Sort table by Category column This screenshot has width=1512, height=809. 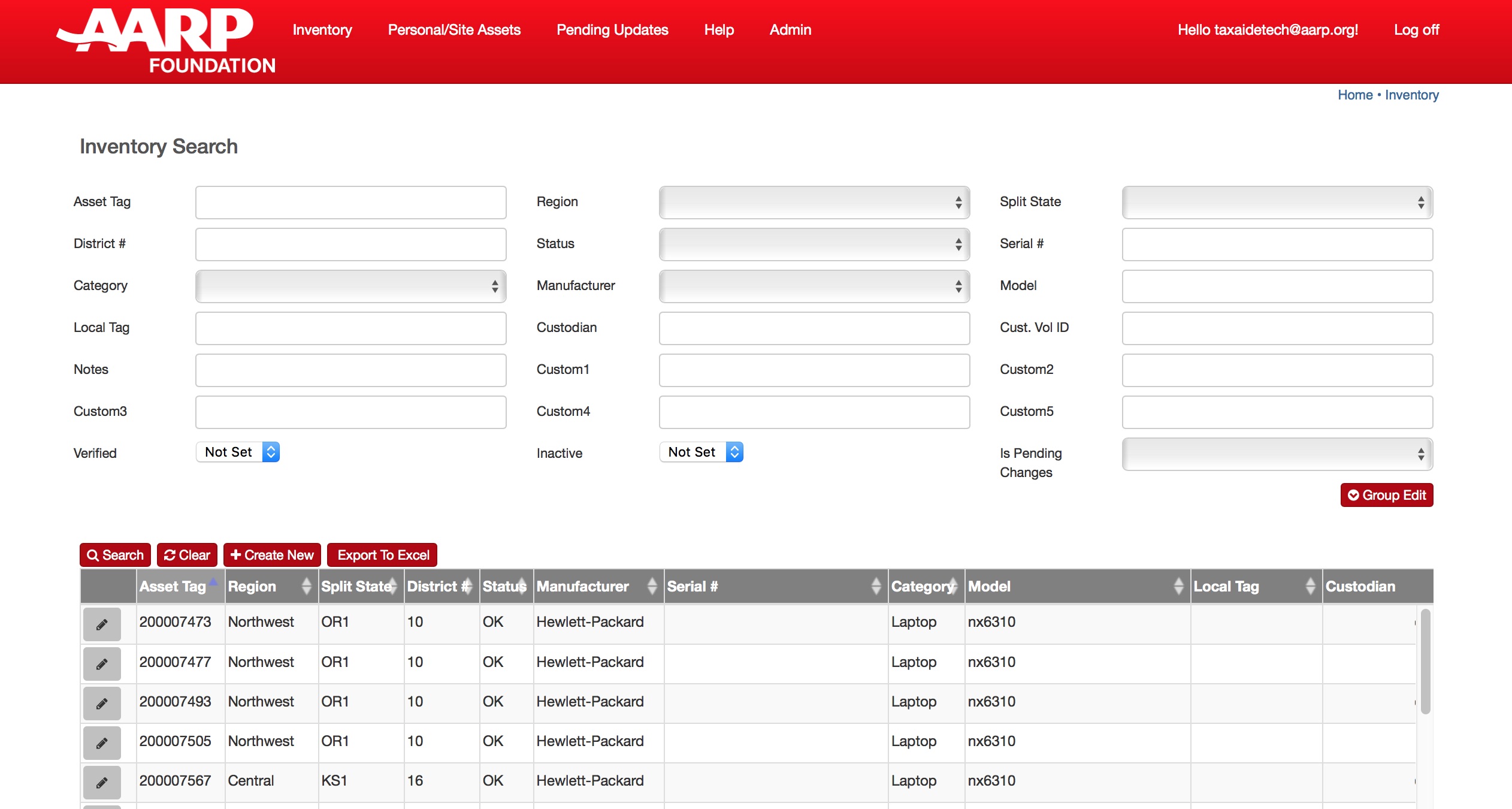coord(926,586)
